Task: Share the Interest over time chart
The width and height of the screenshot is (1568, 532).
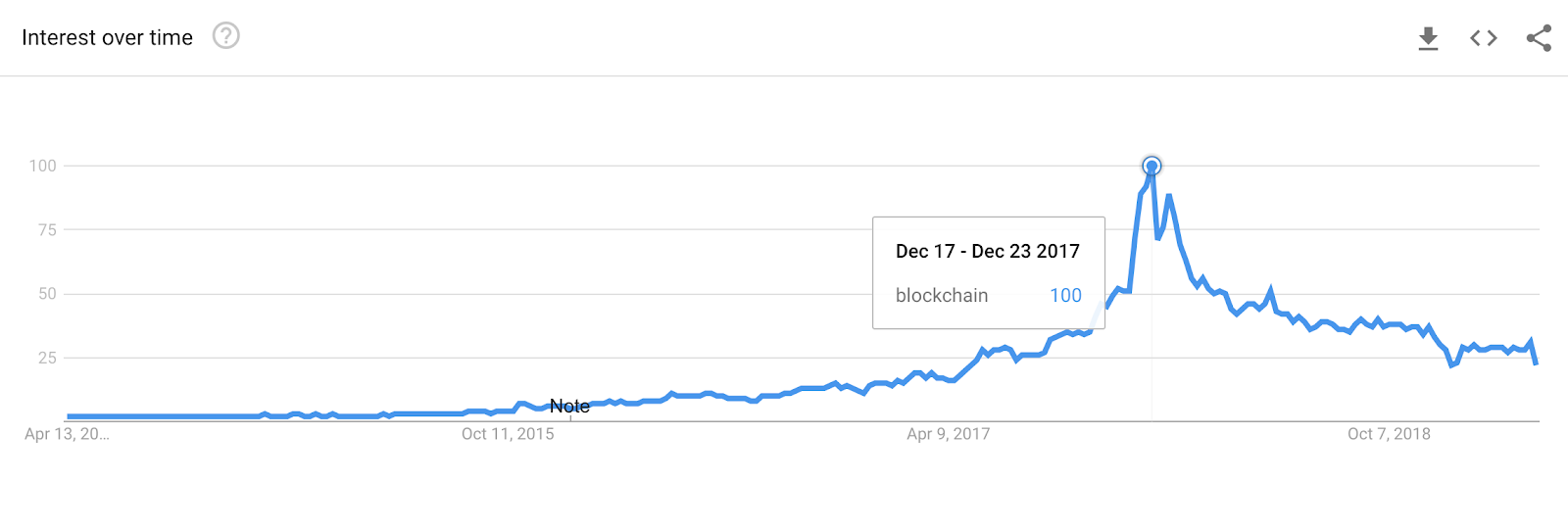Action: [1539, 38]
